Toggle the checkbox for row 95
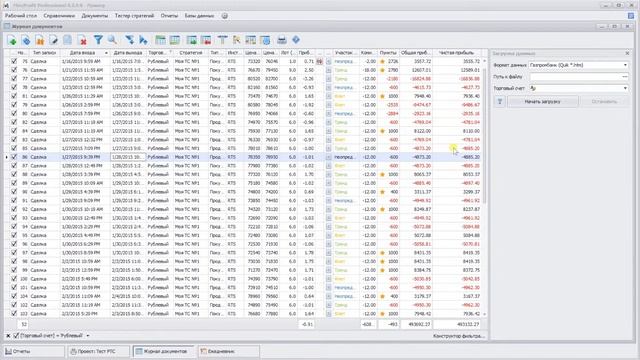 tap(14, 236)
